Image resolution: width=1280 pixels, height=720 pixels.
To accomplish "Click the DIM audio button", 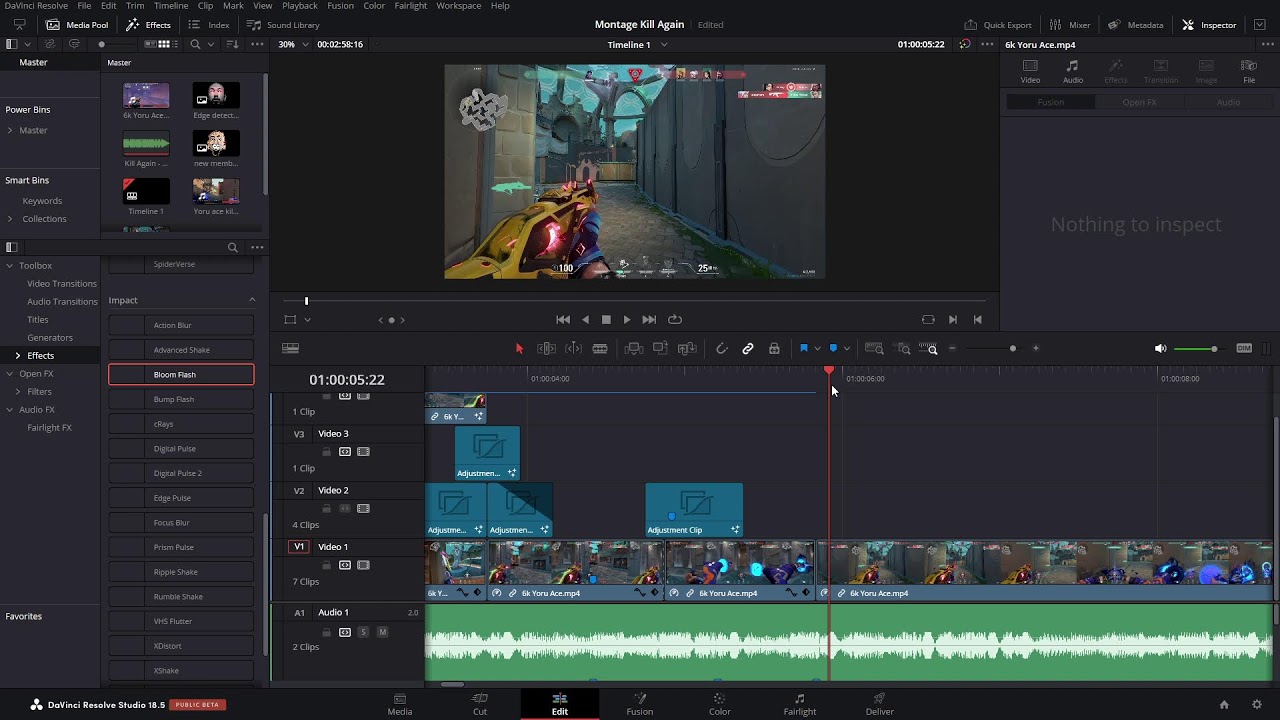I will (1244, 348).
